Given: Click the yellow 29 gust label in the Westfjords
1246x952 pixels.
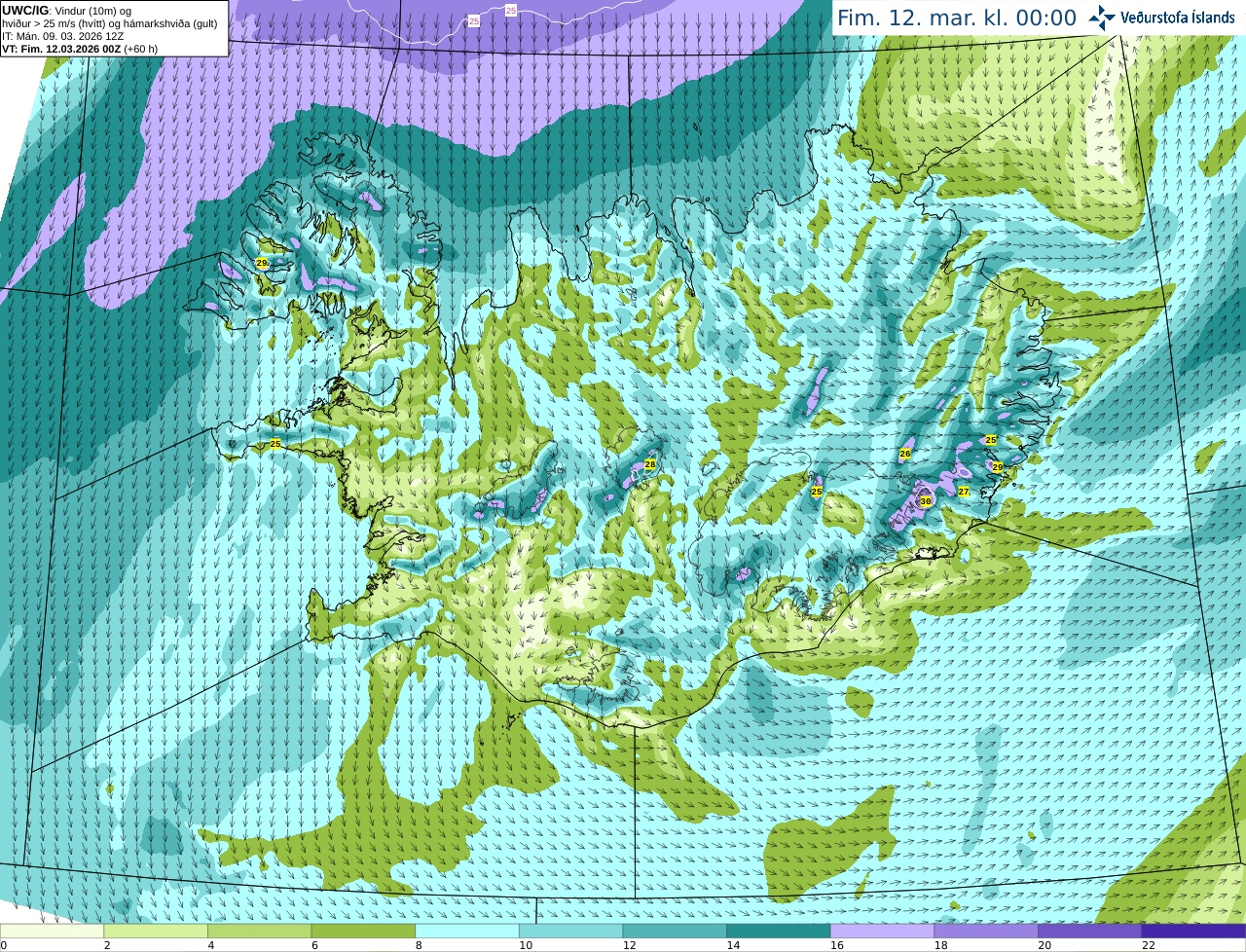Looking at the screenshot, I should (x=261, y=263).
